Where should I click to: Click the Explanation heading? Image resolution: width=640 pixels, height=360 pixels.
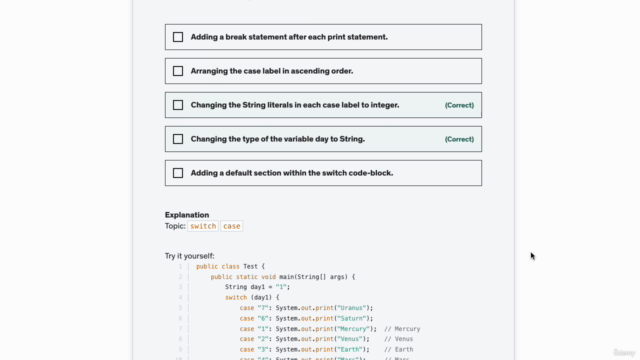coord(187,215)
